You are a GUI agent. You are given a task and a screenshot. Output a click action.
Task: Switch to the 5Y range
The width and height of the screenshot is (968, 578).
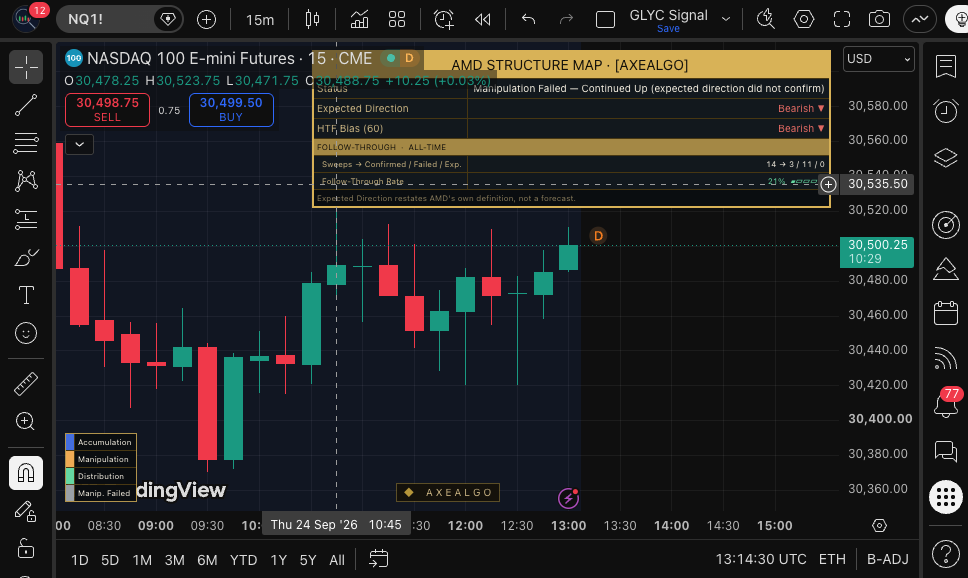[x=308, y=560]
